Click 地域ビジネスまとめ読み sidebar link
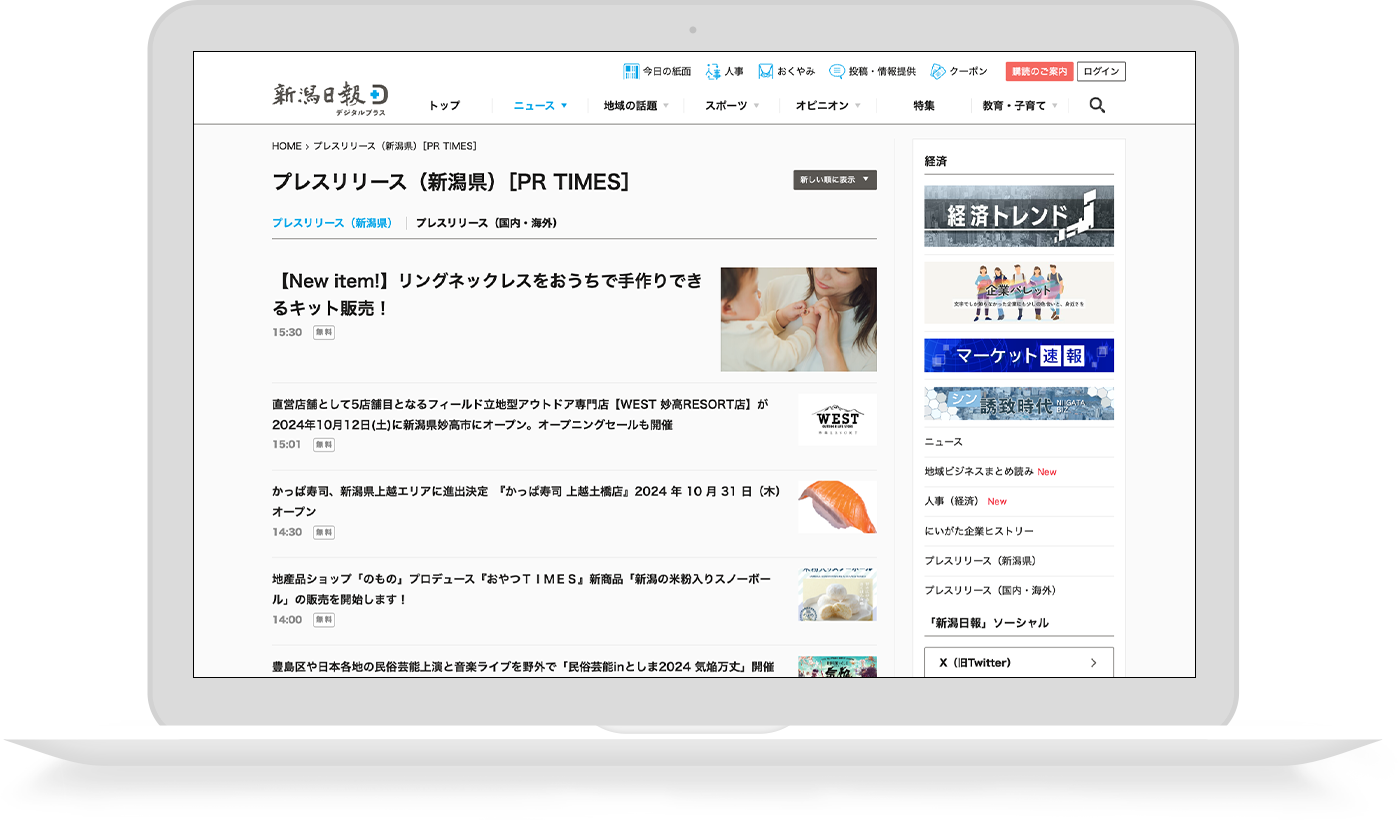Screen dimensions: 1398x820 tap(979, 472)
